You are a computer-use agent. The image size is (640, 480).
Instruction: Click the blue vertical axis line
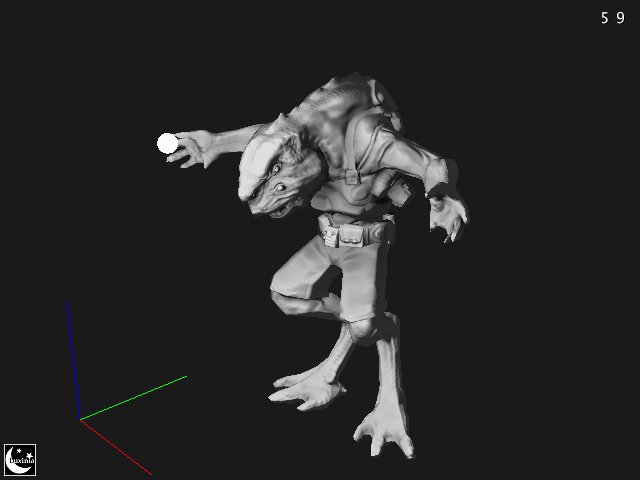coord(72,360)
